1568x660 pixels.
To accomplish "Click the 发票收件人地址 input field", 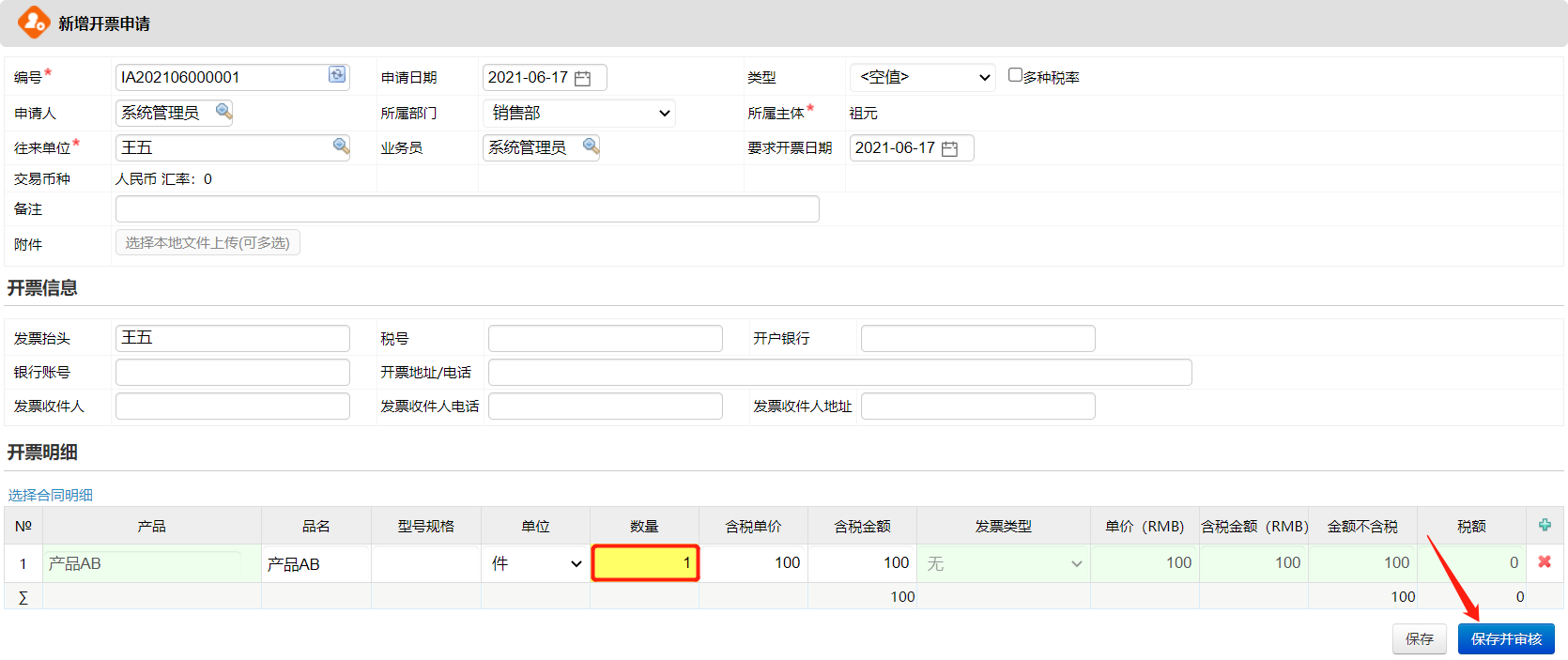I will 977,406.
